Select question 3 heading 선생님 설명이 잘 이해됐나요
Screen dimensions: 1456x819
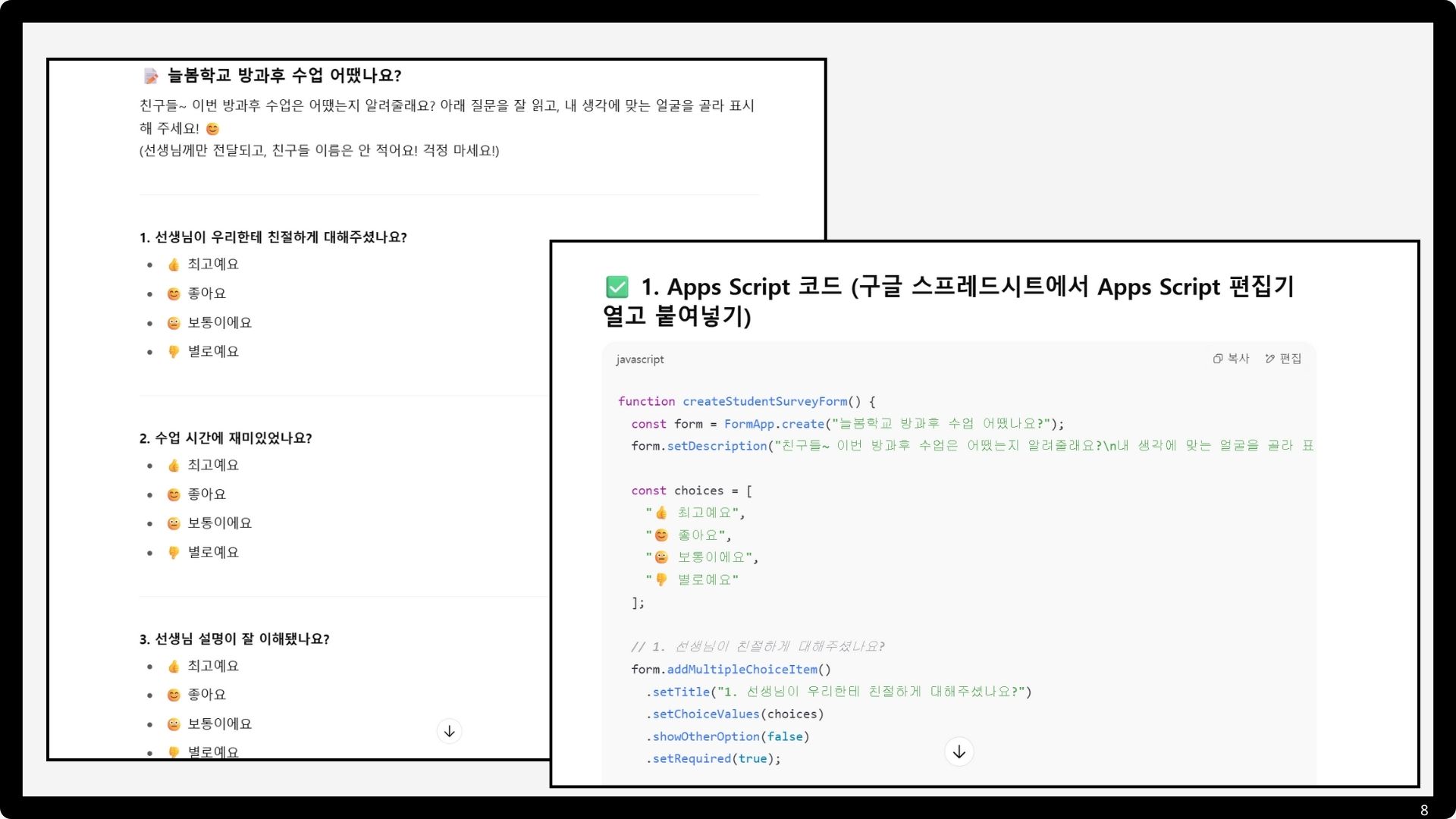(x=234, y=639)
